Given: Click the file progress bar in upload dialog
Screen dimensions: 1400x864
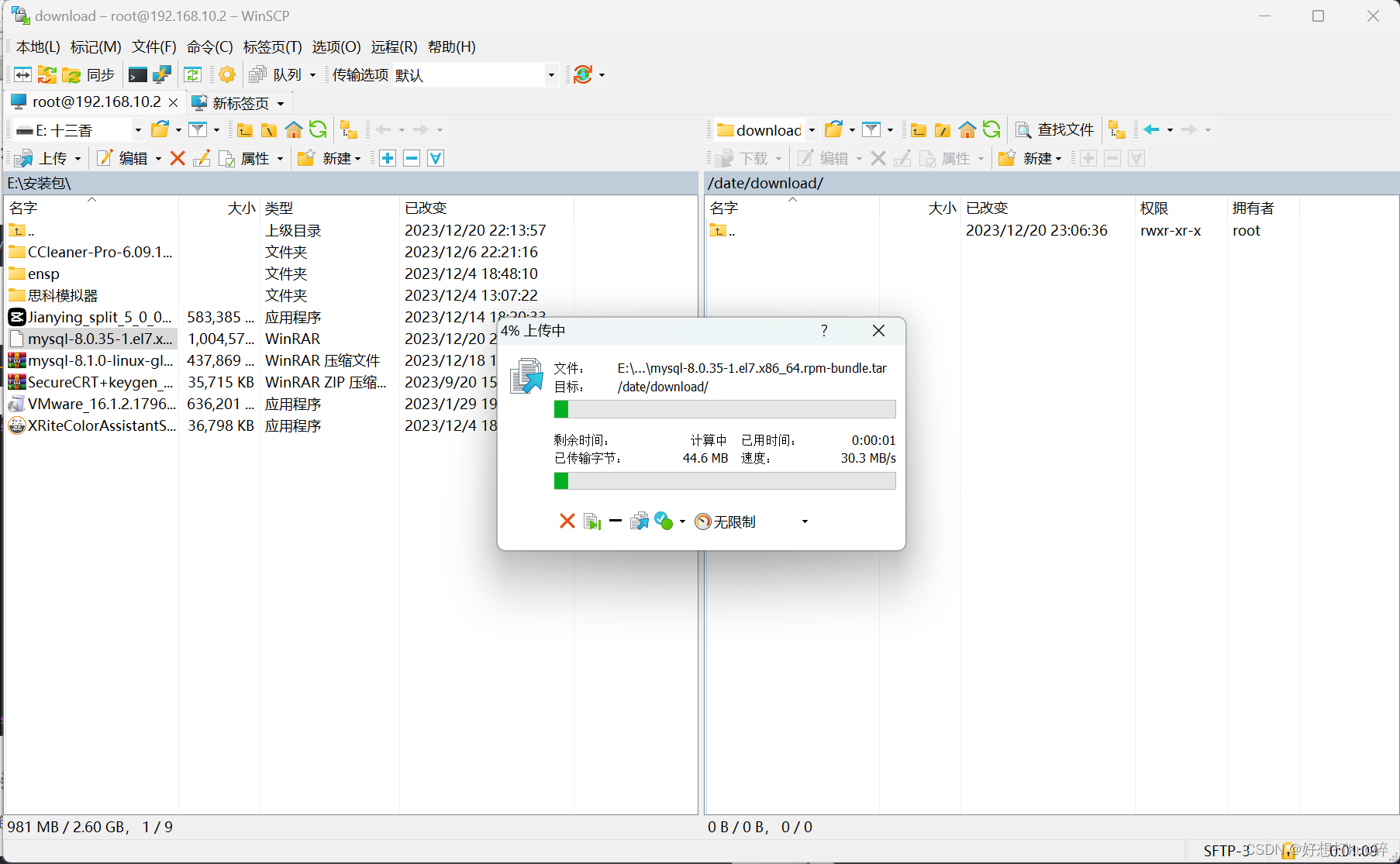Looking at the screenshot, I should pos(725,409).
